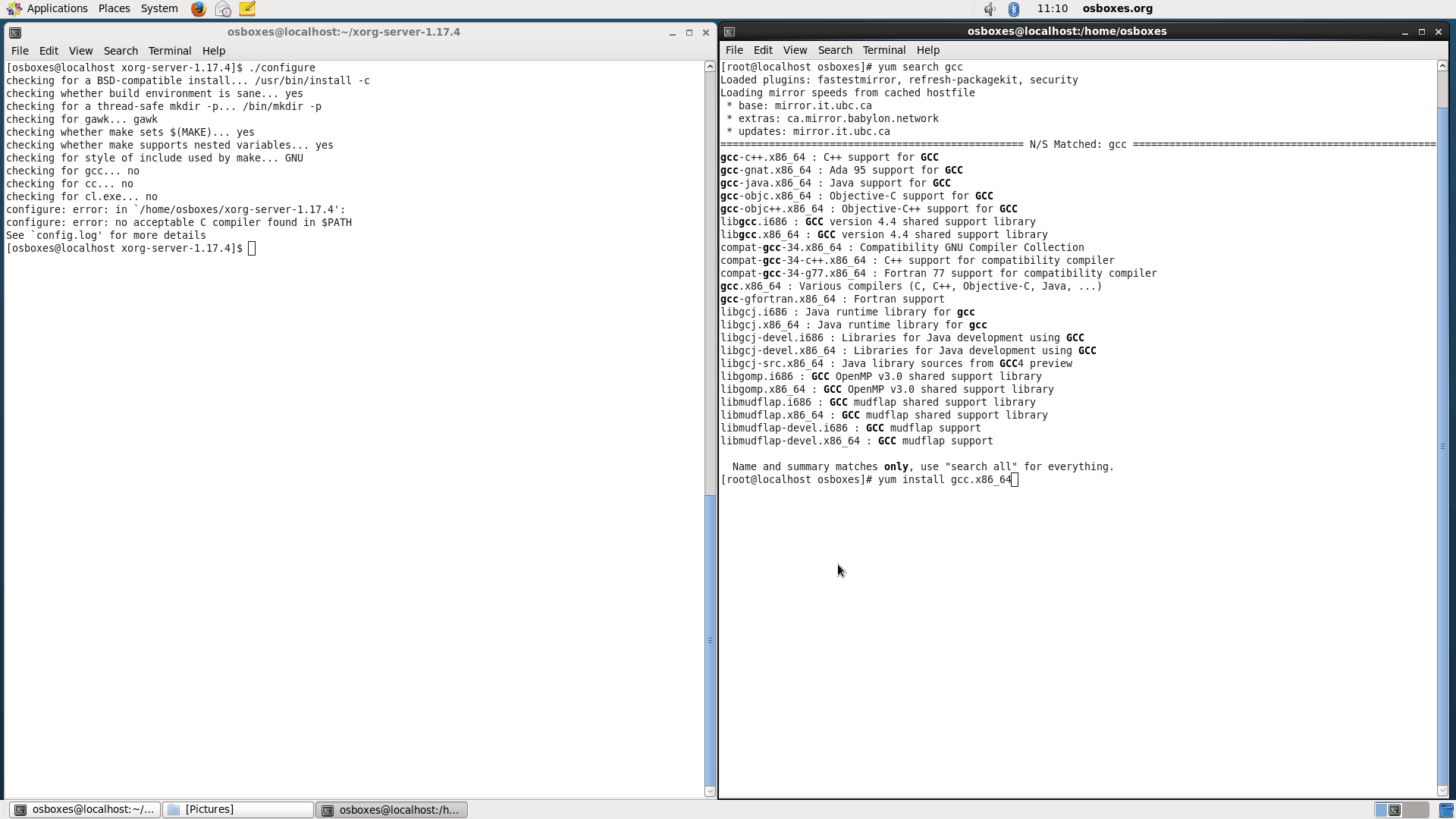Minimize the /home/osboxes root terminal

click(1405, 32)
